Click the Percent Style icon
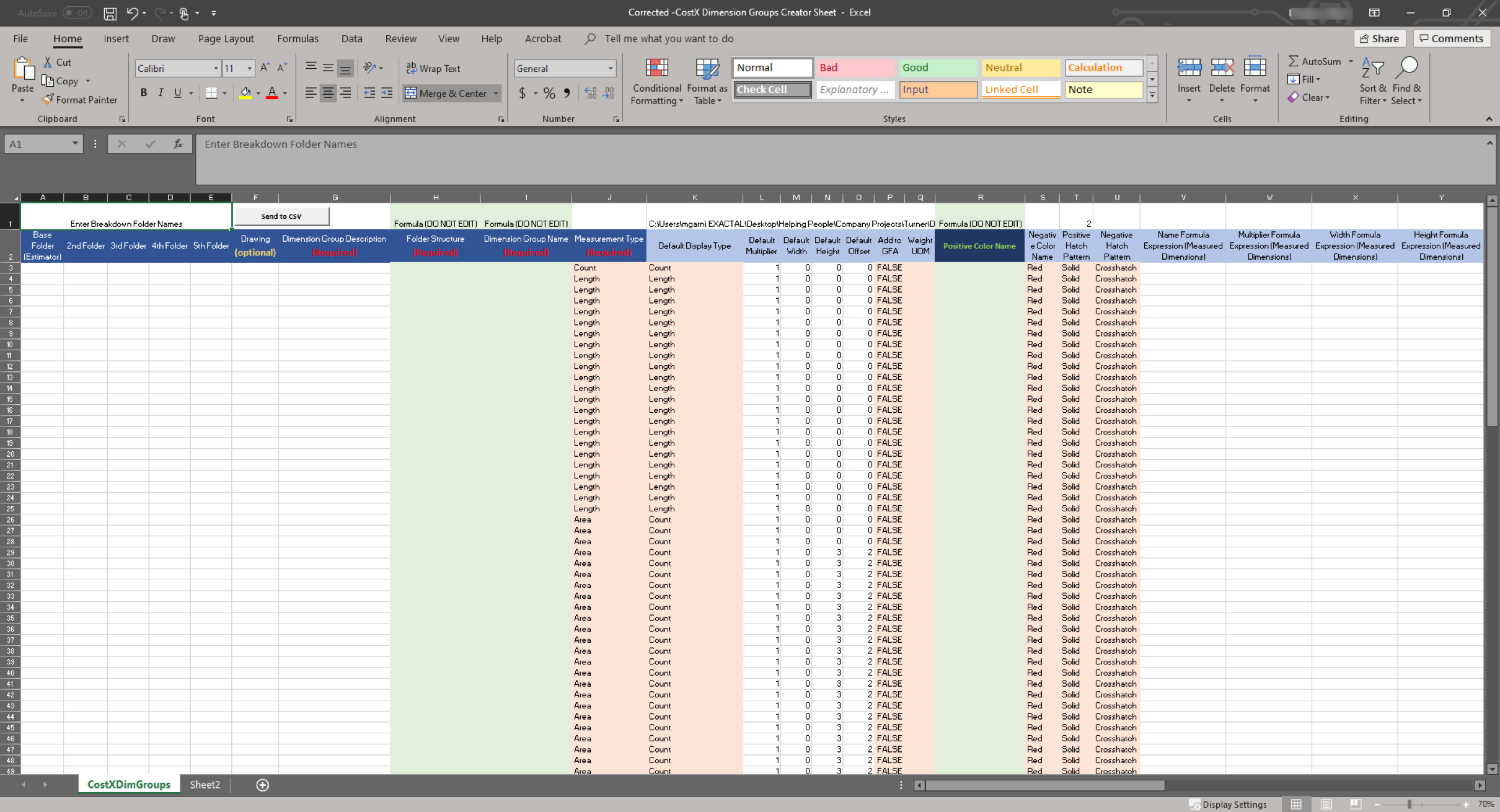 549,94
